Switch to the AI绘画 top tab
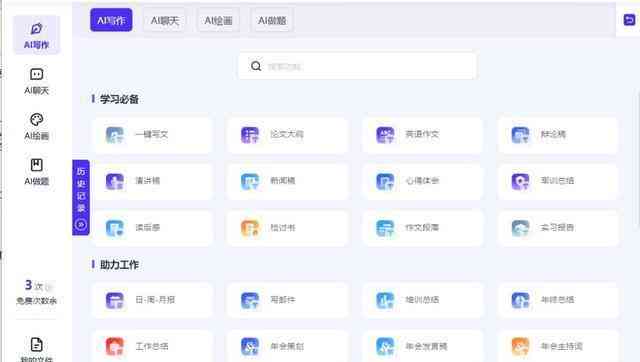Viewport: 640px width, 362px height. point(218,20)
